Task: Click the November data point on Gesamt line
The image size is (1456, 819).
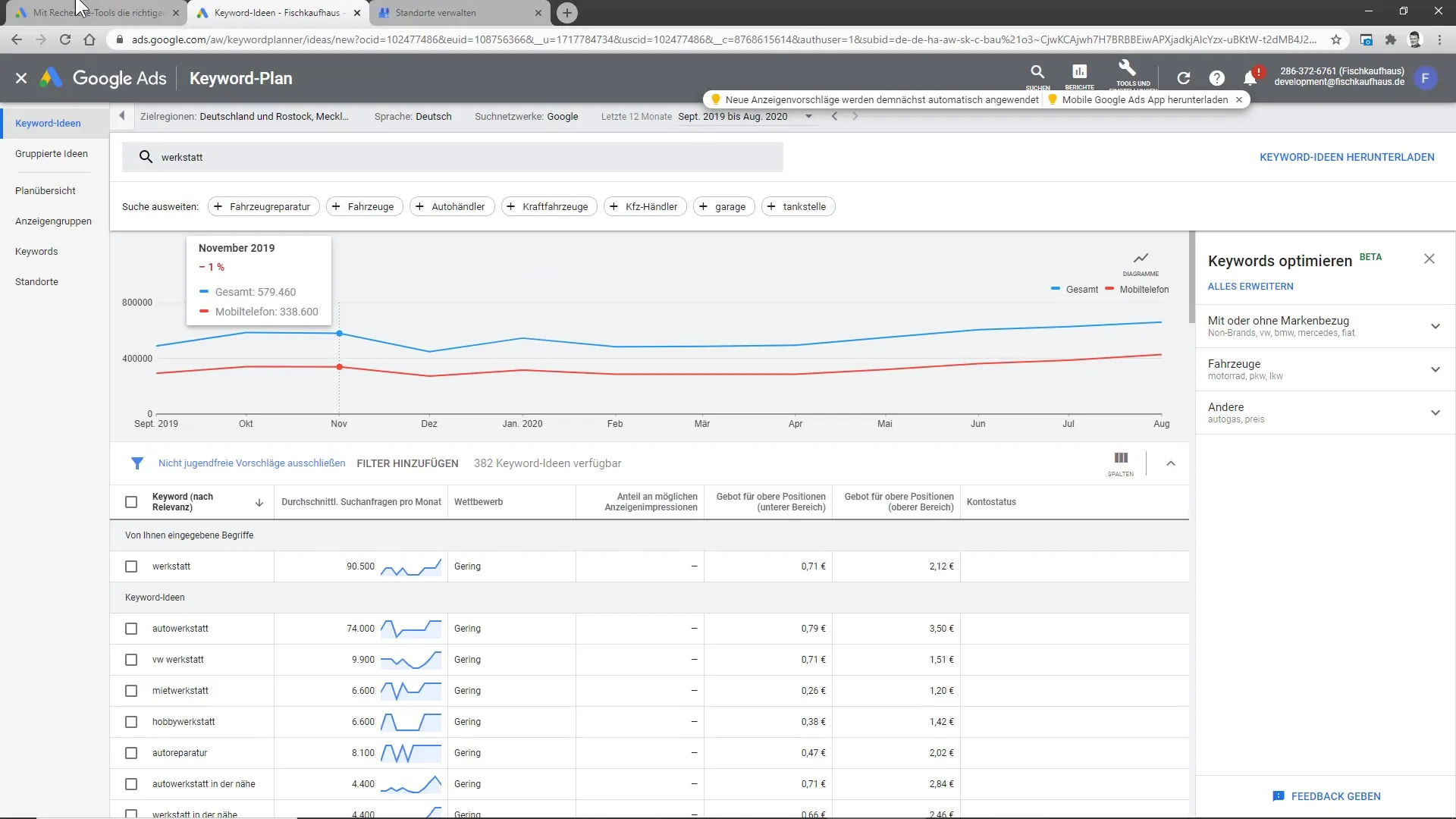Action: (339, 334)
